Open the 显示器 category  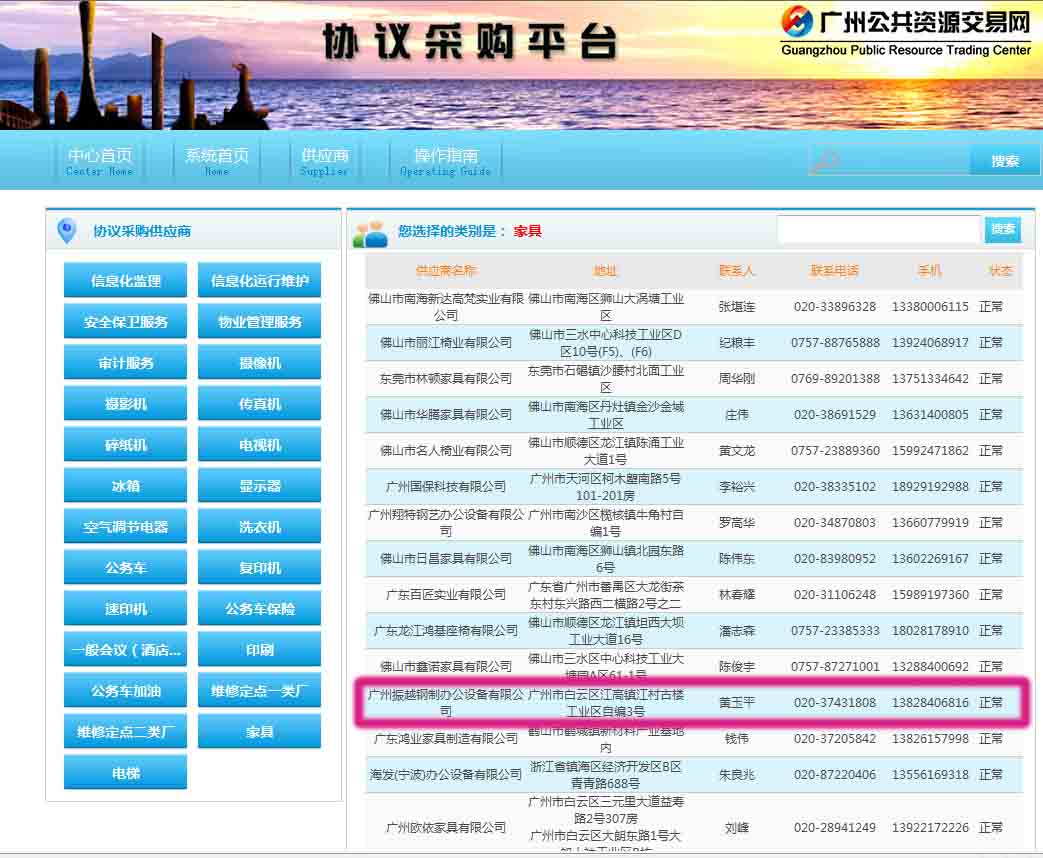tap(259, 486)
